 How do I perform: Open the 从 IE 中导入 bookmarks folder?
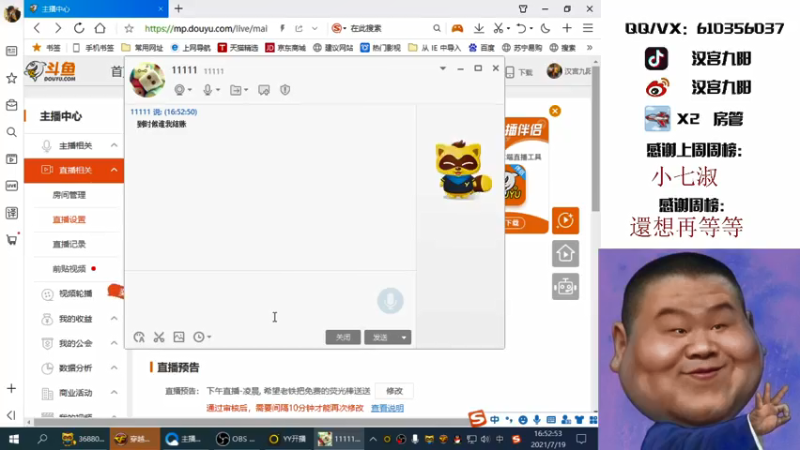pyautogui.click(x=435, y=48)
